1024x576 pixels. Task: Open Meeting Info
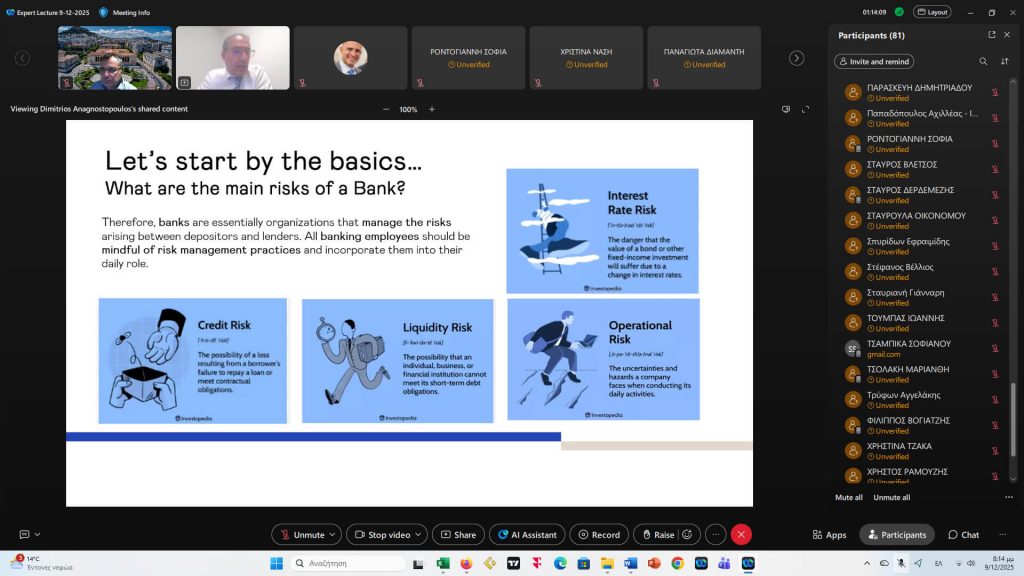tap(126, 11)
